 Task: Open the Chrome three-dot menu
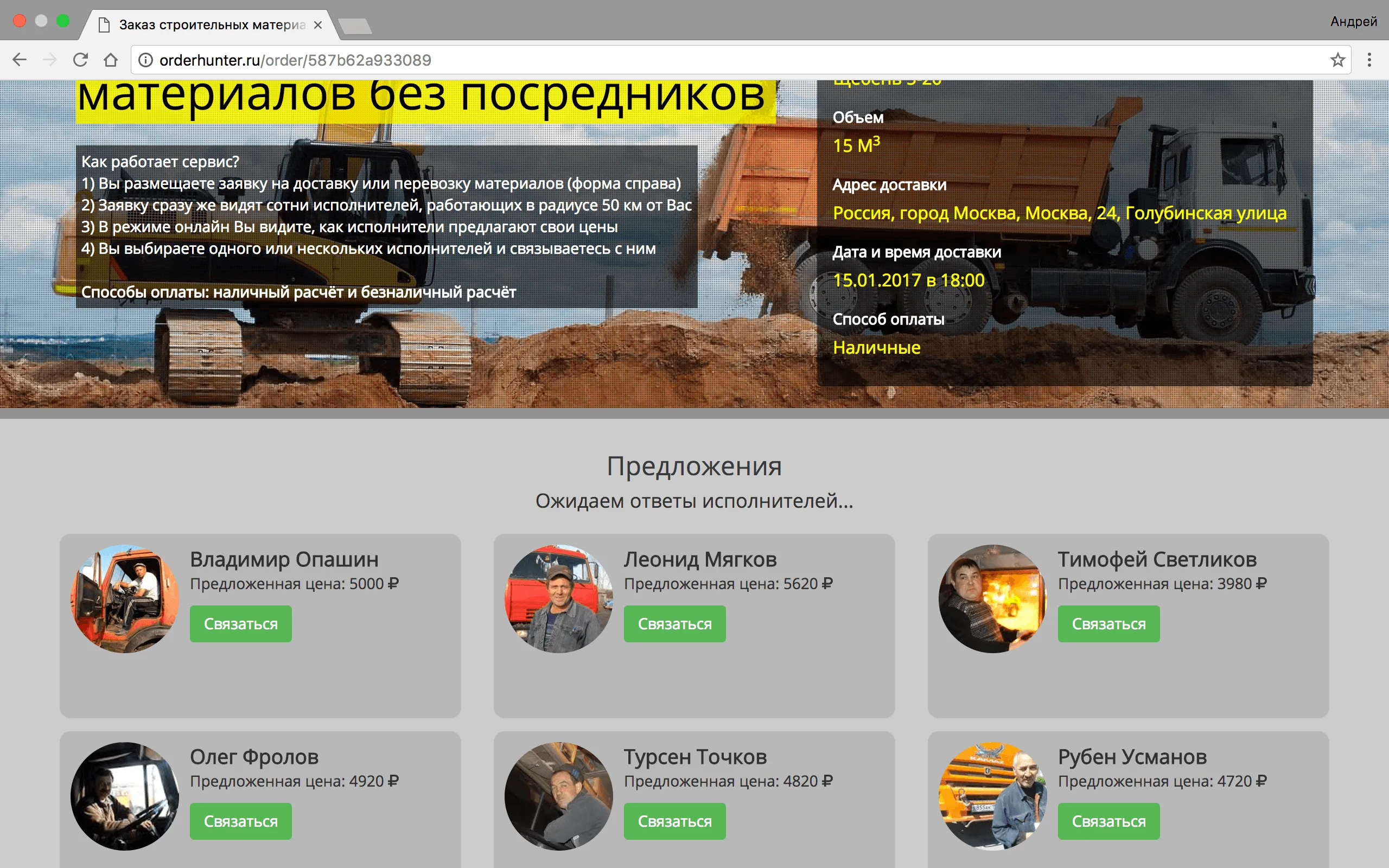1369,60
